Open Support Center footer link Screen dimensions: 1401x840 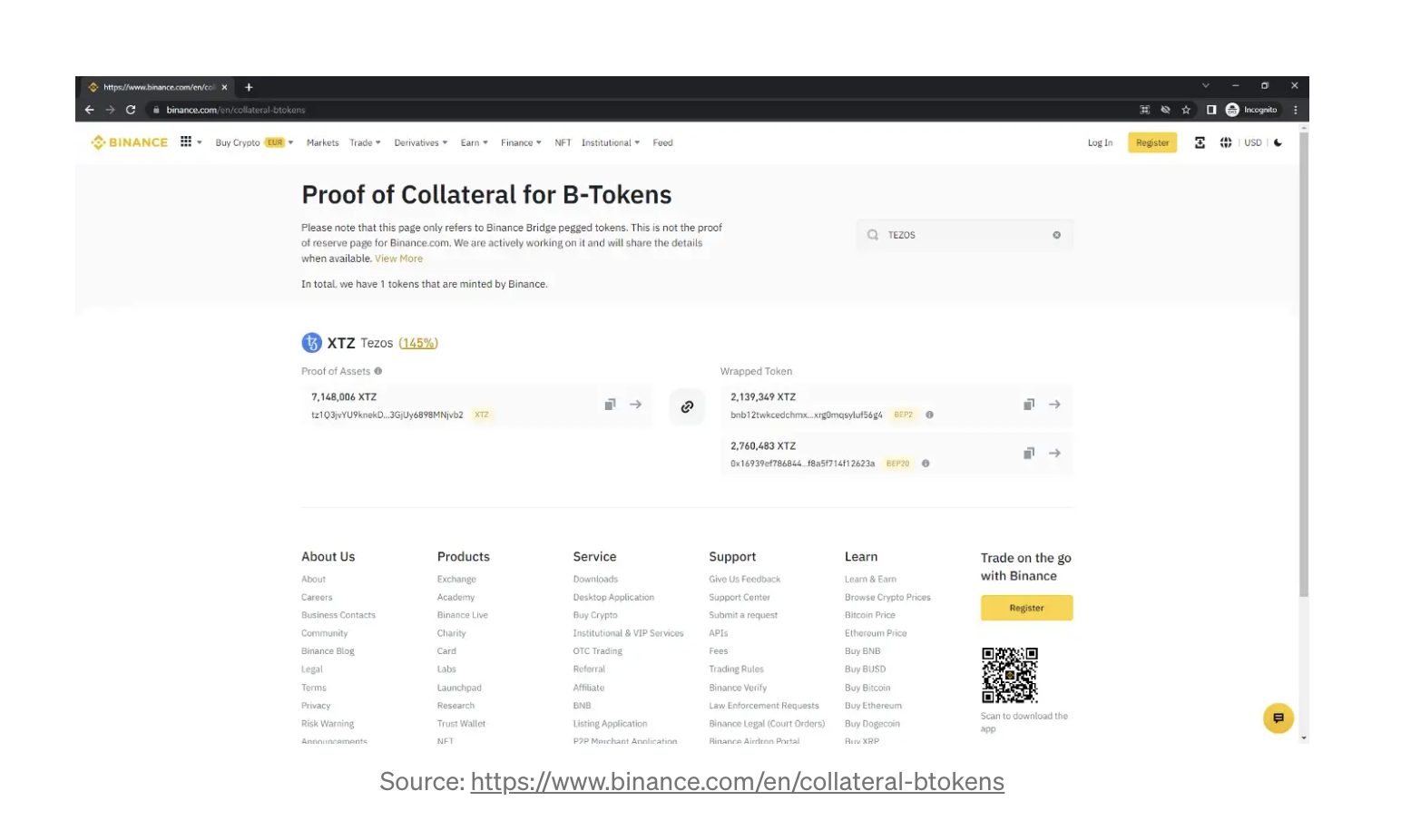pyautogui.click(x=740, y=597)
